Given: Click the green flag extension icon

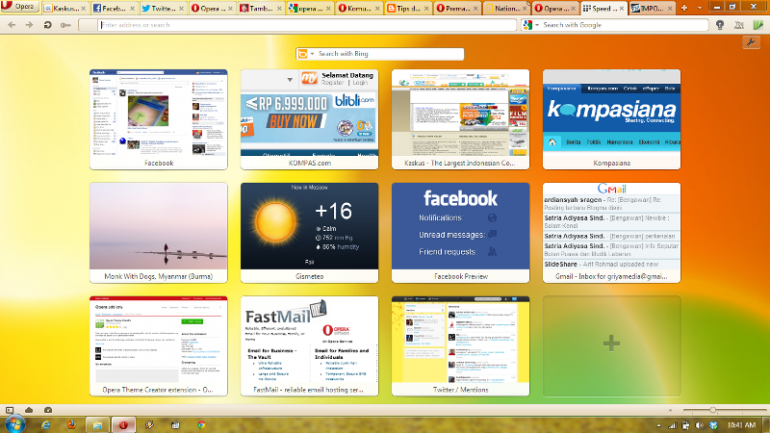Looking at the screenshot, I should [x=758, y=25].
